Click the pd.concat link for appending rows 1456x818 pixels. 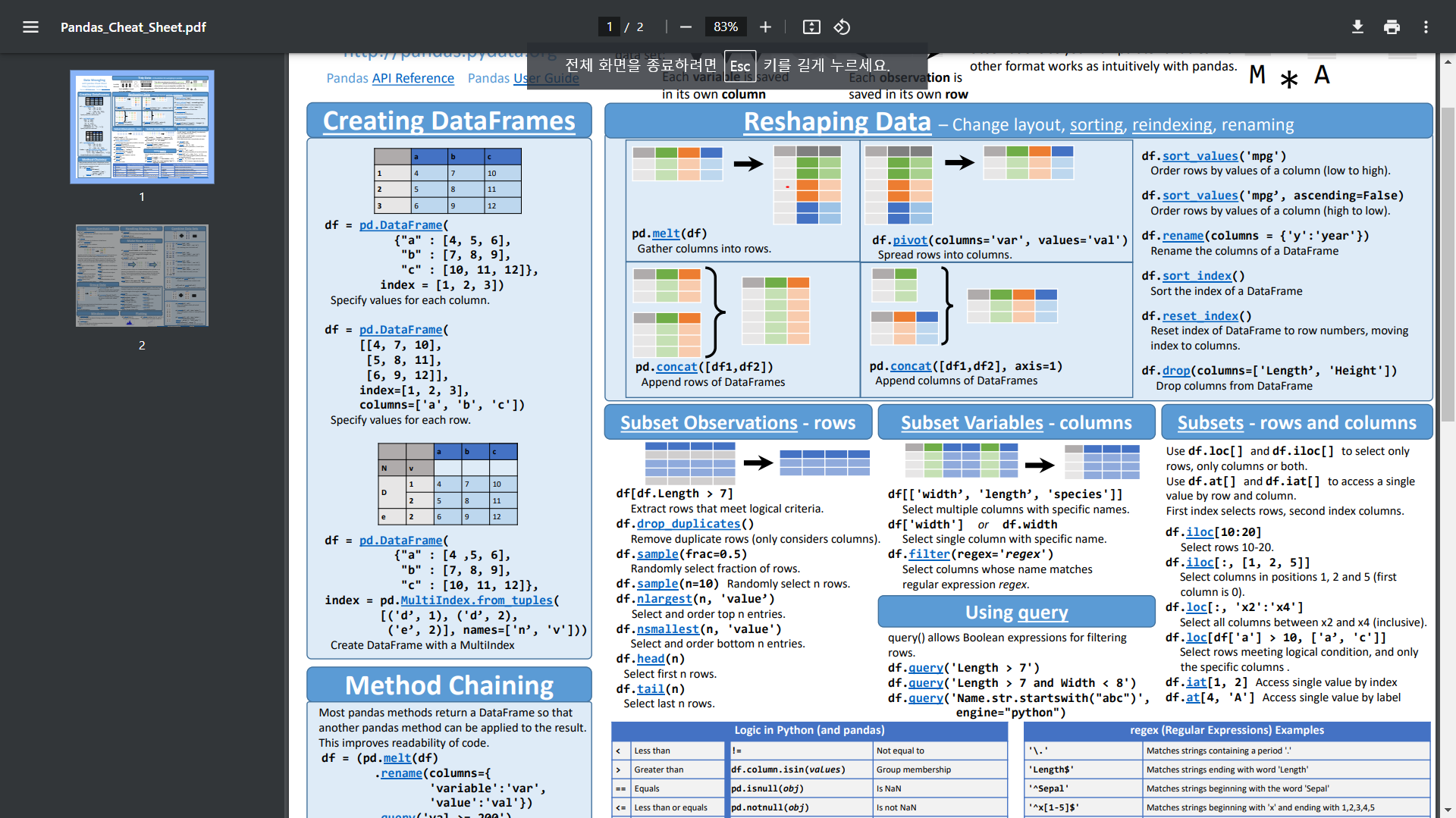point(676,367)
